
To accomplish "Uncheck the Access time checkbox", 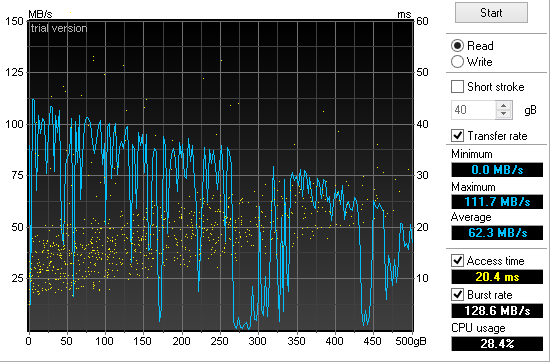I will pos(457,261).
